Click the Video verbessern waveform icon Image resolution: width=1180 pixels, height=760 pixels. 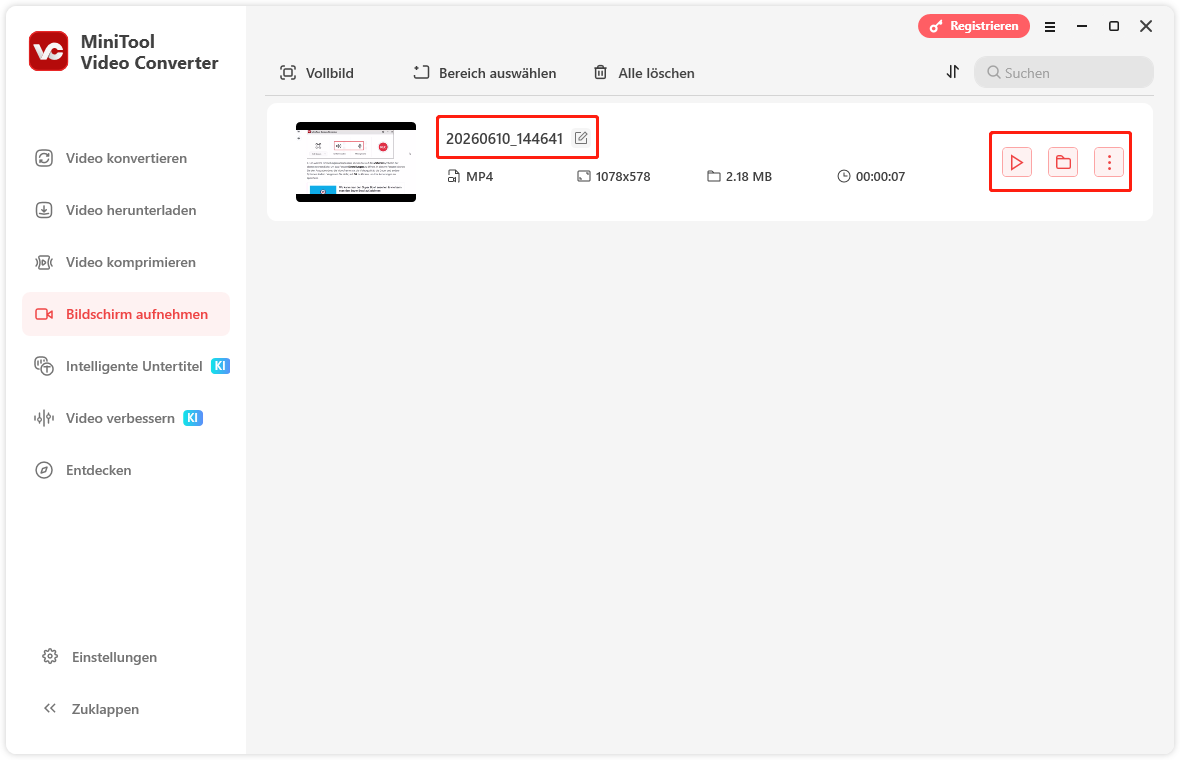click(44, 418)
